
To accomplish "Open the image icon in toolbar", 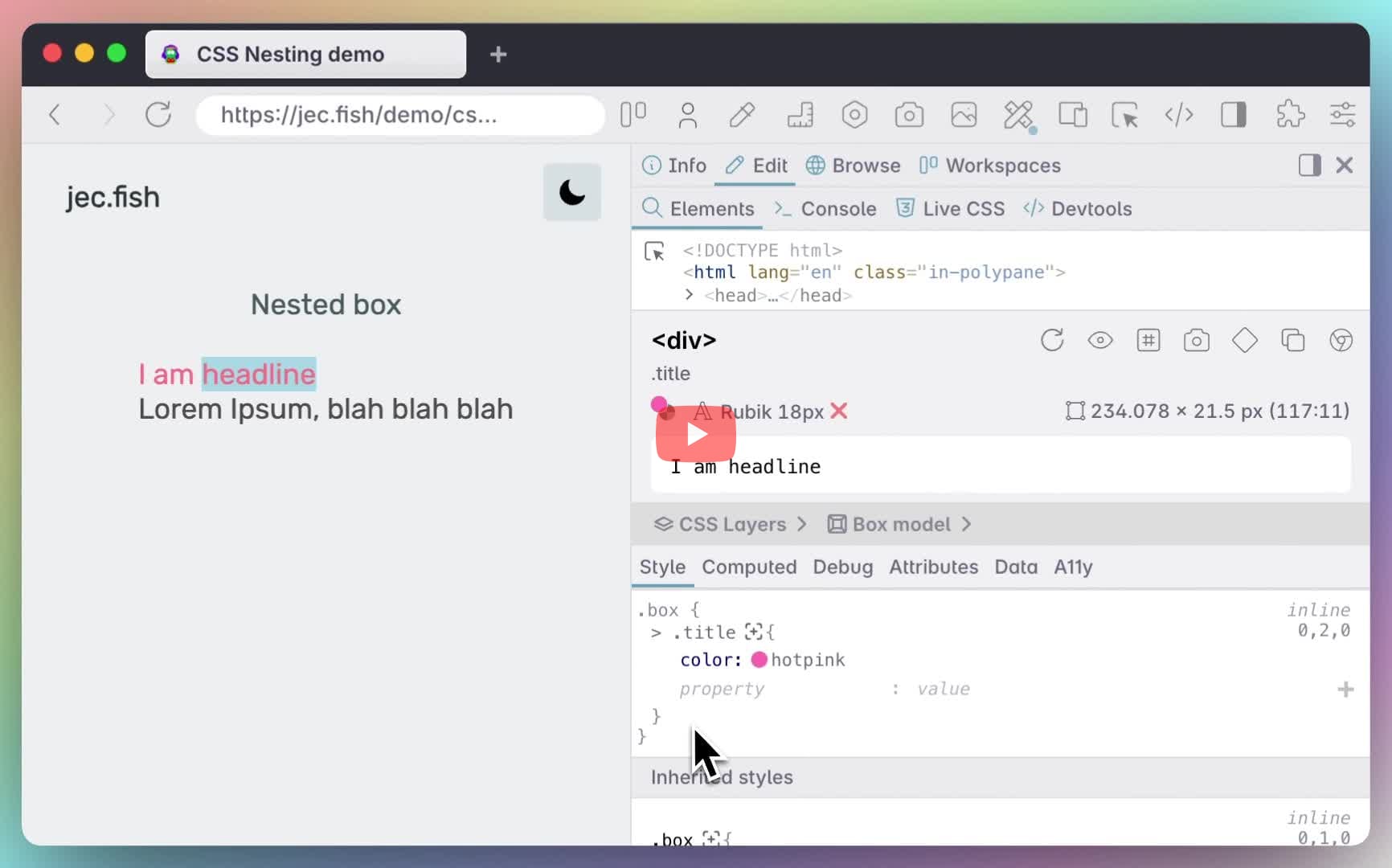I will pyautogui.click(x=964, y=115).
